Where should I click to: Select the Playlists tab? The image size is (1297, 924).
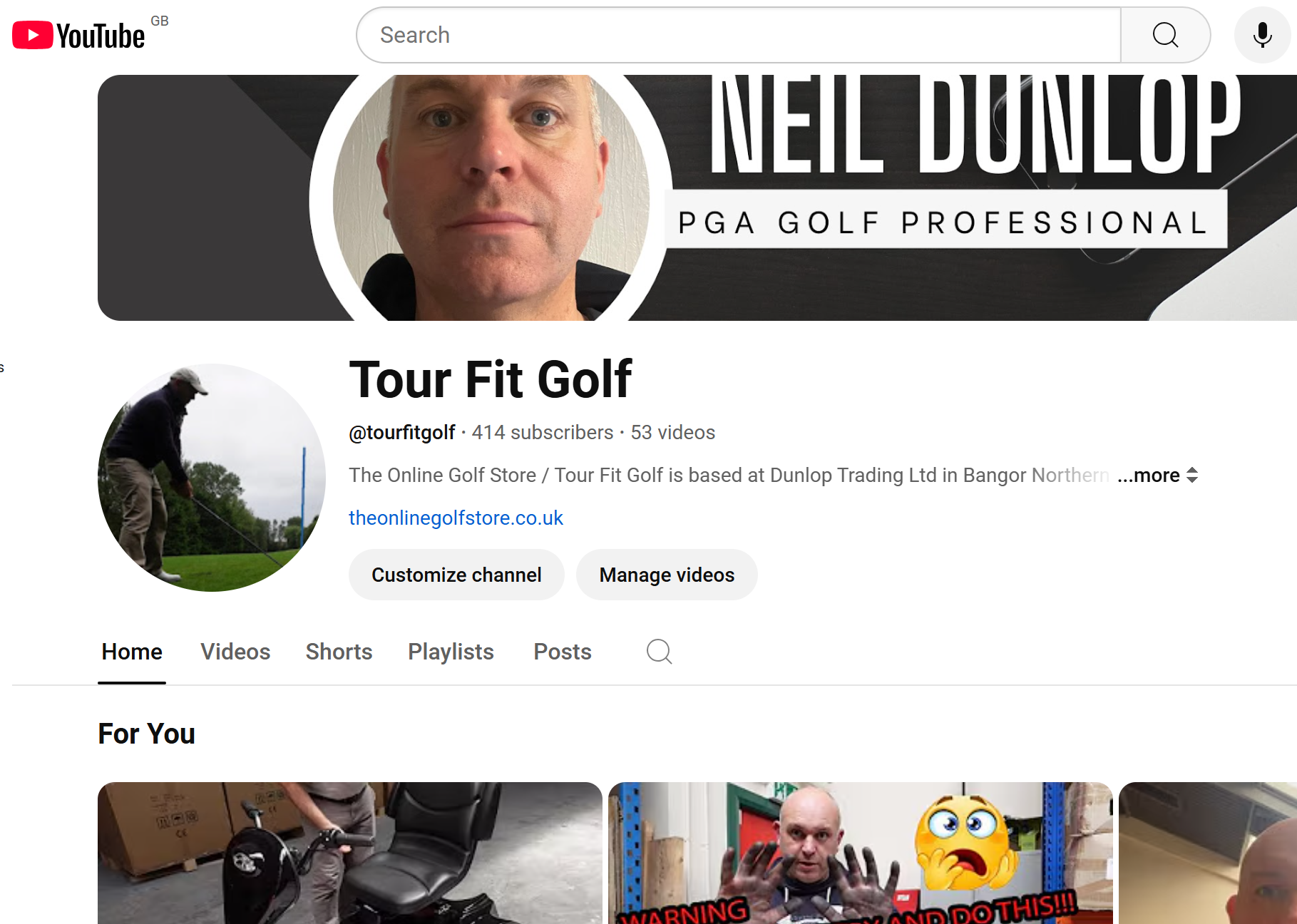(x=451, y=652)
